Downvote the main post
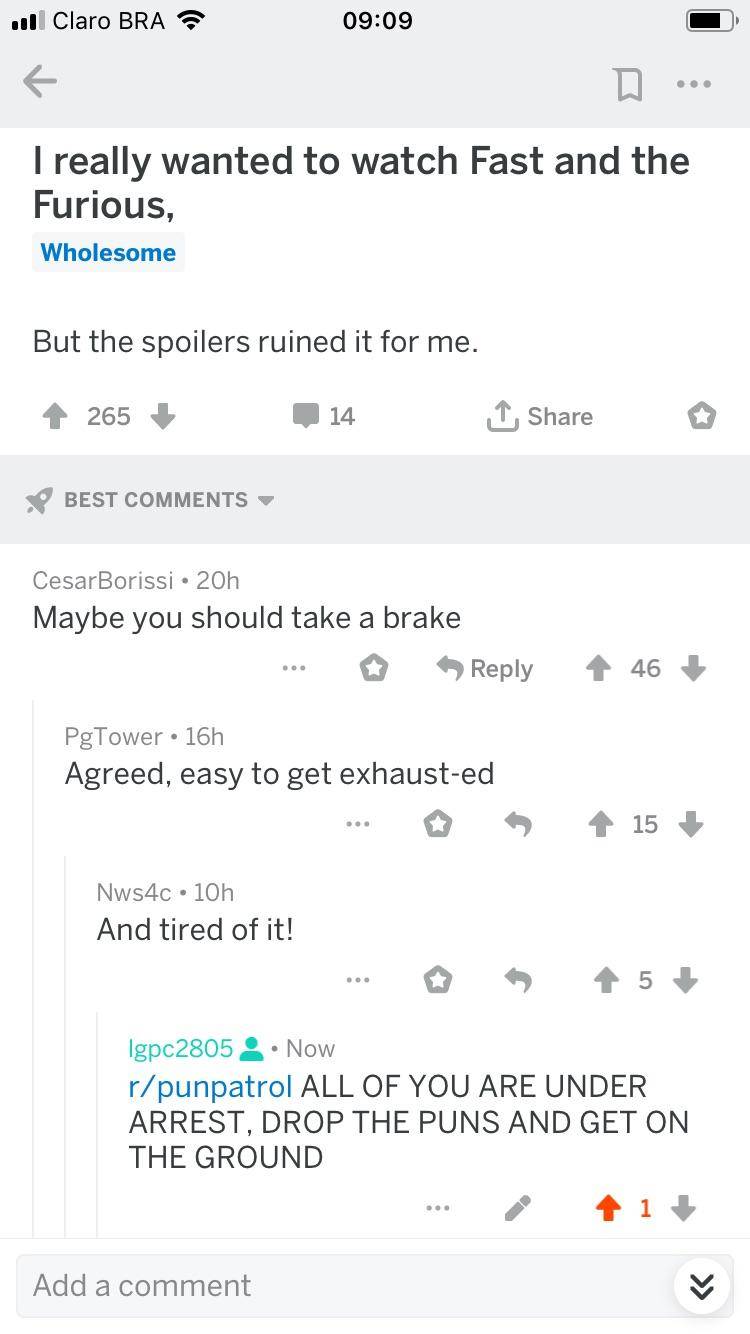 pos(163,416)
